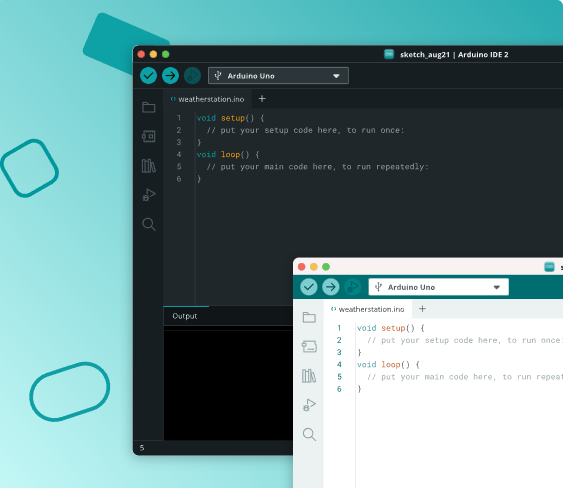The width and height of the screenshot is (566, 488).
Task: Open Debug panel in dark sidebar
Action: [x=149, y=195]
